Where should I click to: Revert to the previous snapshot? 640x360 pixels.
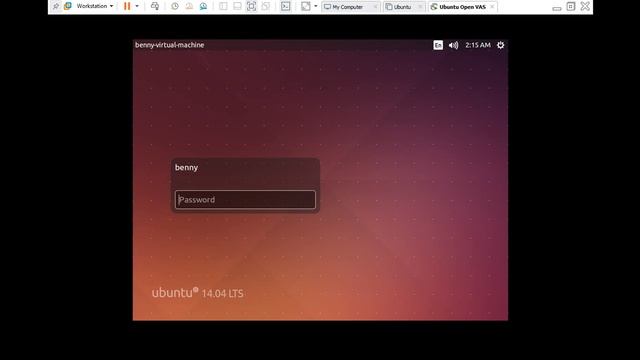click(189, 6)
